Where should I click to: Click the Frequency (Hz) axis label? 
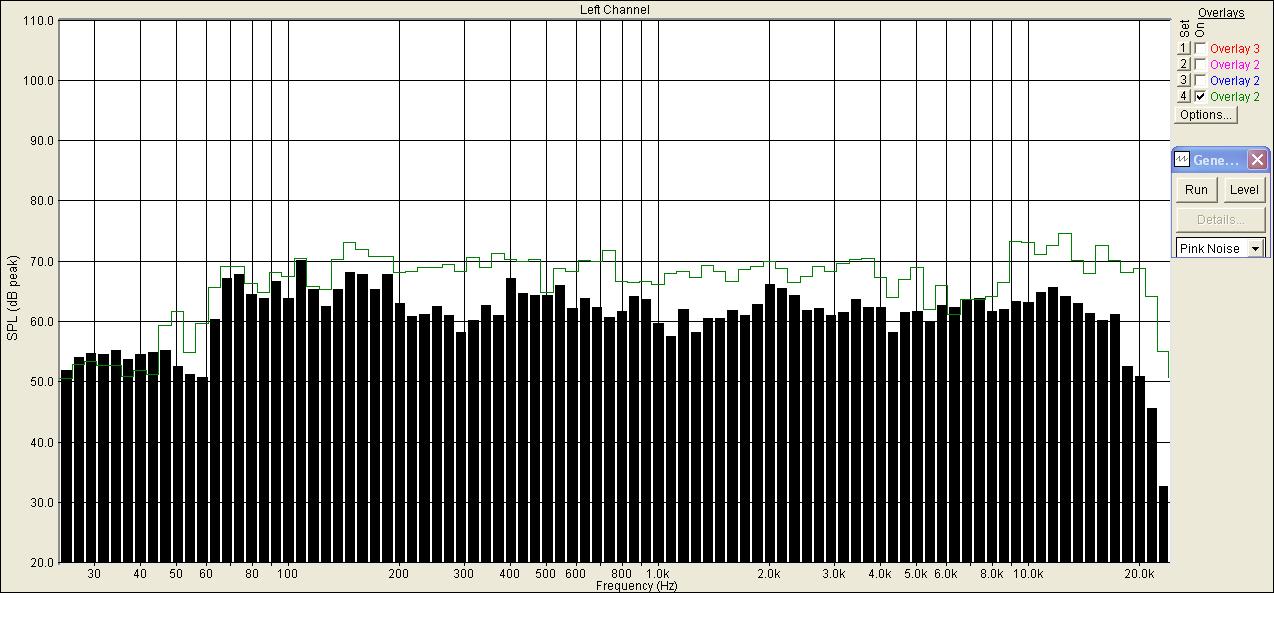click(636, 586)
